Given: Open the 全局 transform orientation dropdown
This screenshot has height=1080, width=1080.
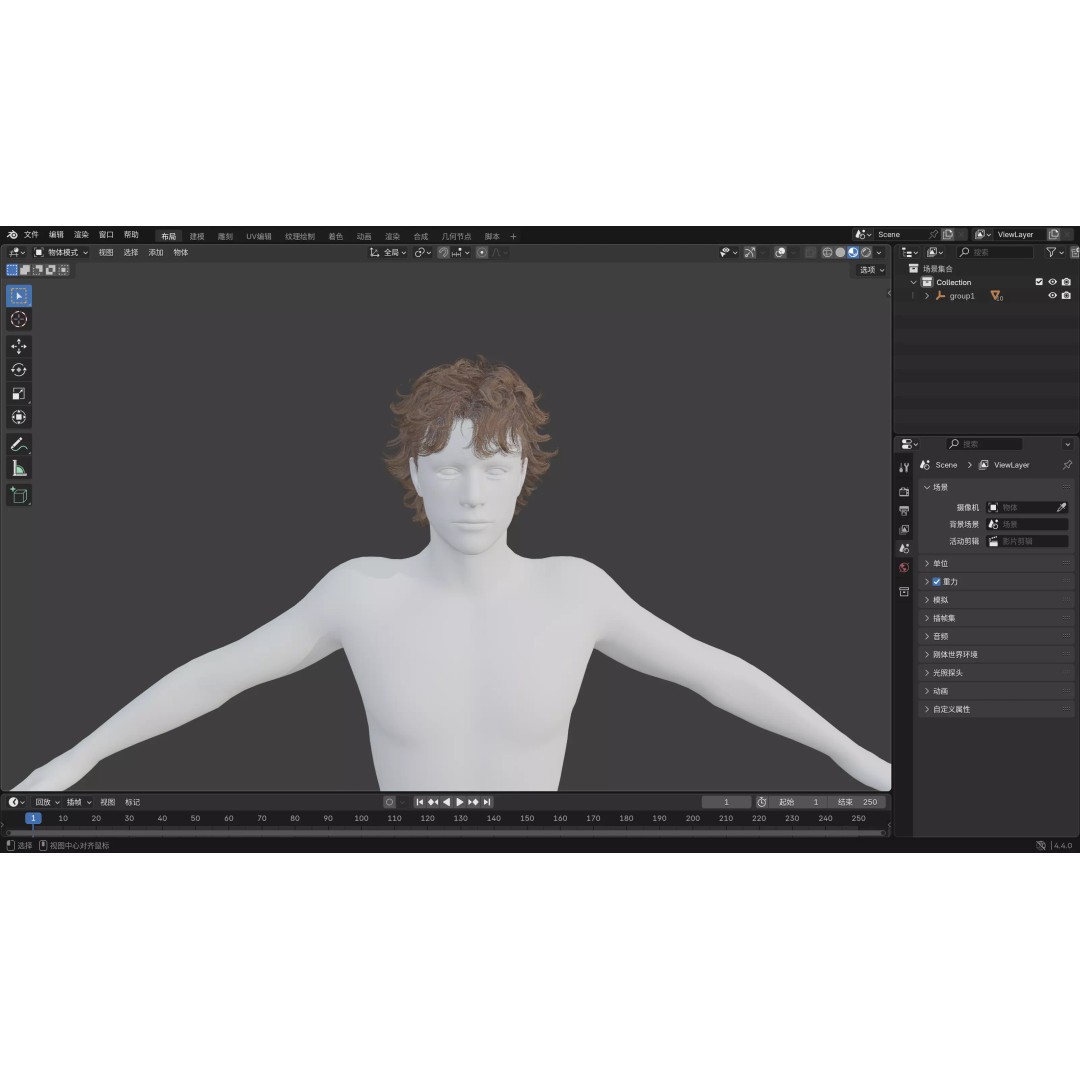Looking at the screenshot, I should pos(388,253).
